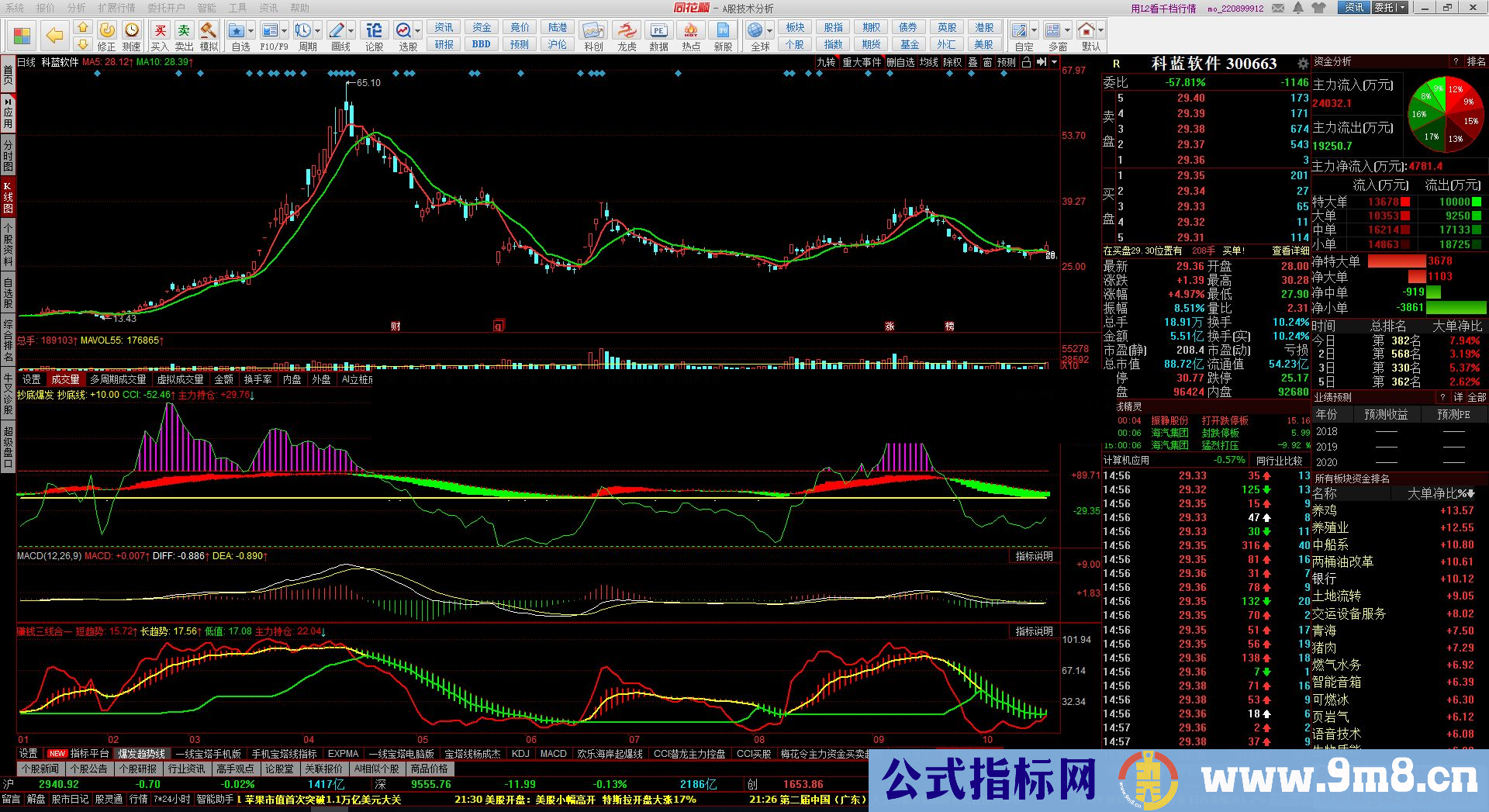Toggle the 叠 overlay option
1489x812 pixels.
[973, 62]
